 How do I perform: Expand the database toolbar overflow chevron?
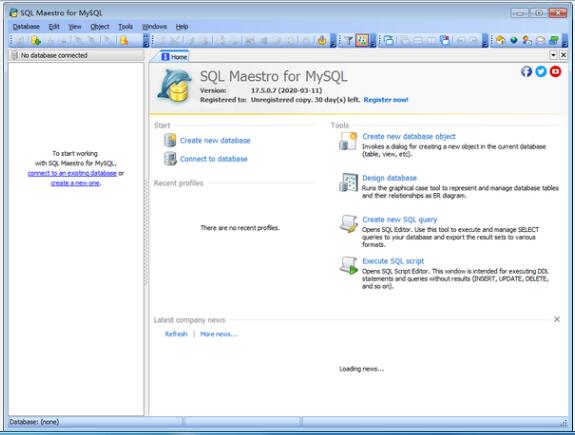click(146, 40)
